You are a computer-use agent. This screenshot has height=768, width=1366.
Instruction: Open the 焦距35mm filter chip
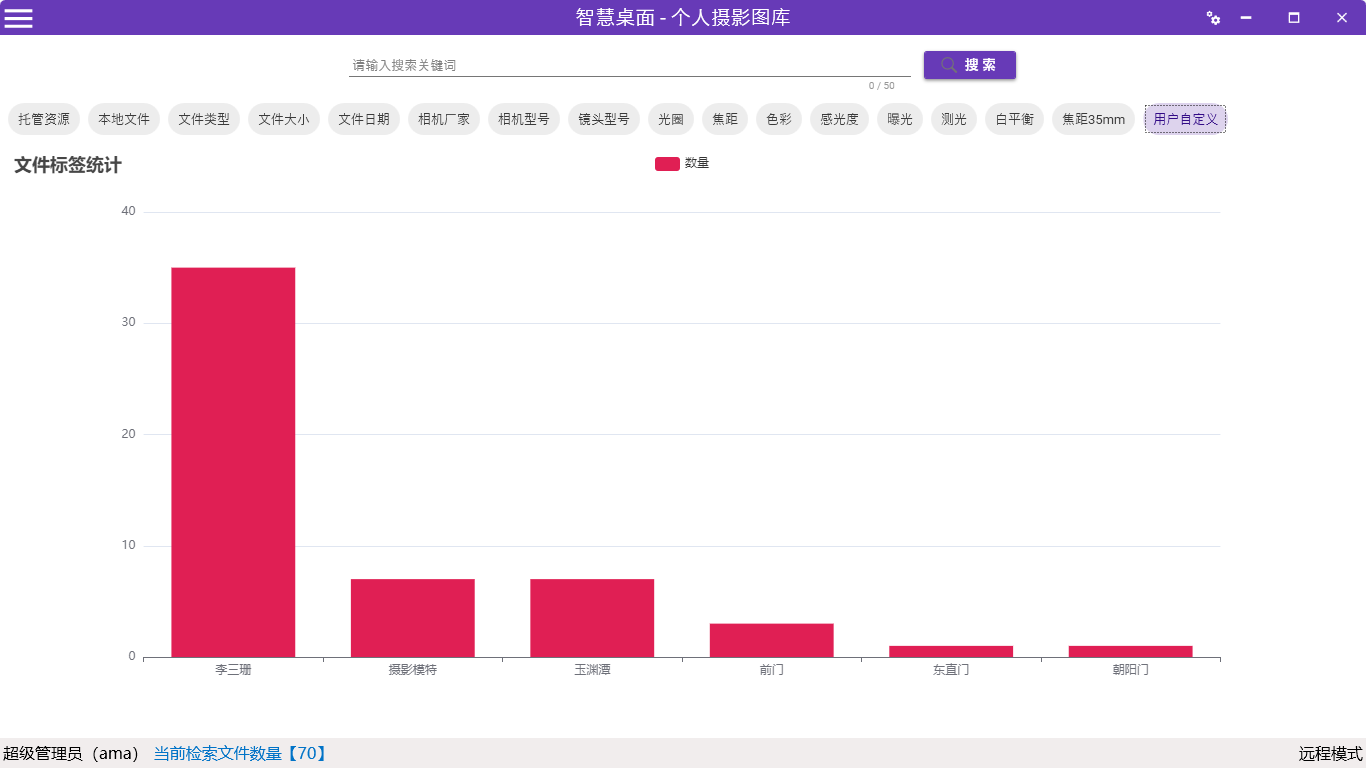click(x=1093, y=119)
